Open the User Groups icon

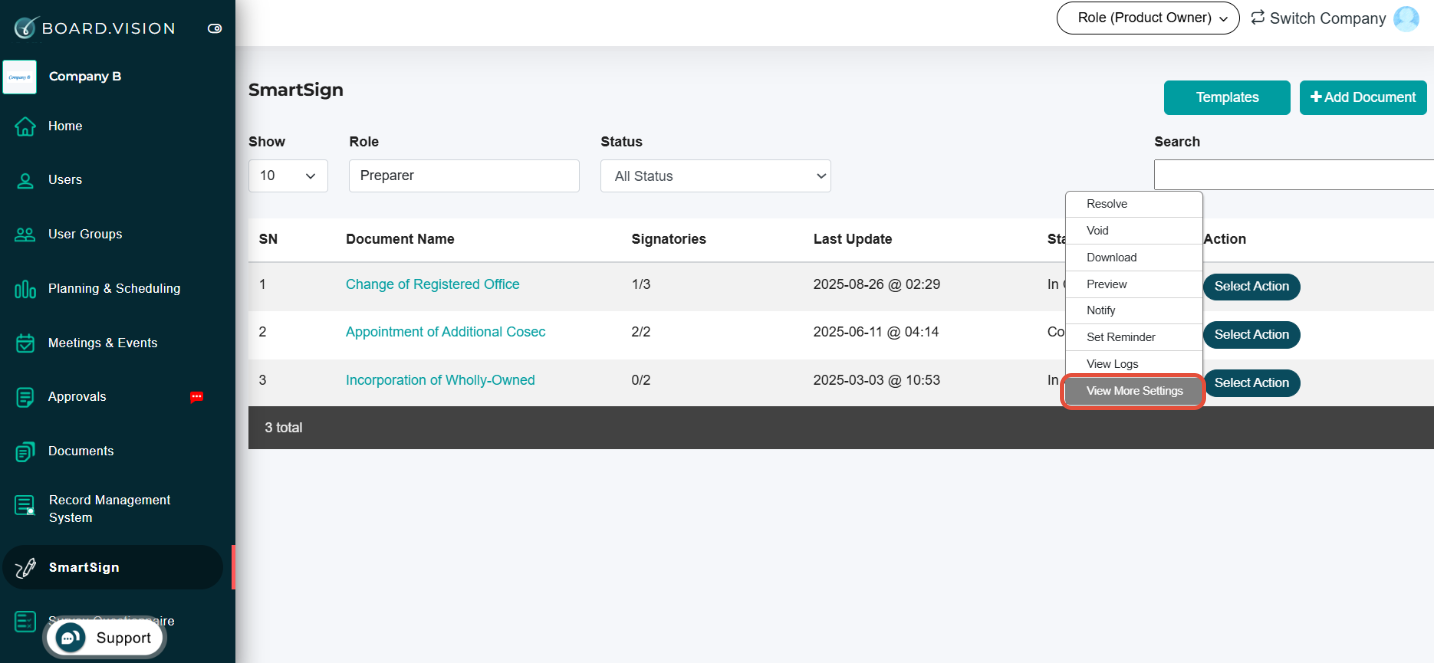tap(25, 235)
